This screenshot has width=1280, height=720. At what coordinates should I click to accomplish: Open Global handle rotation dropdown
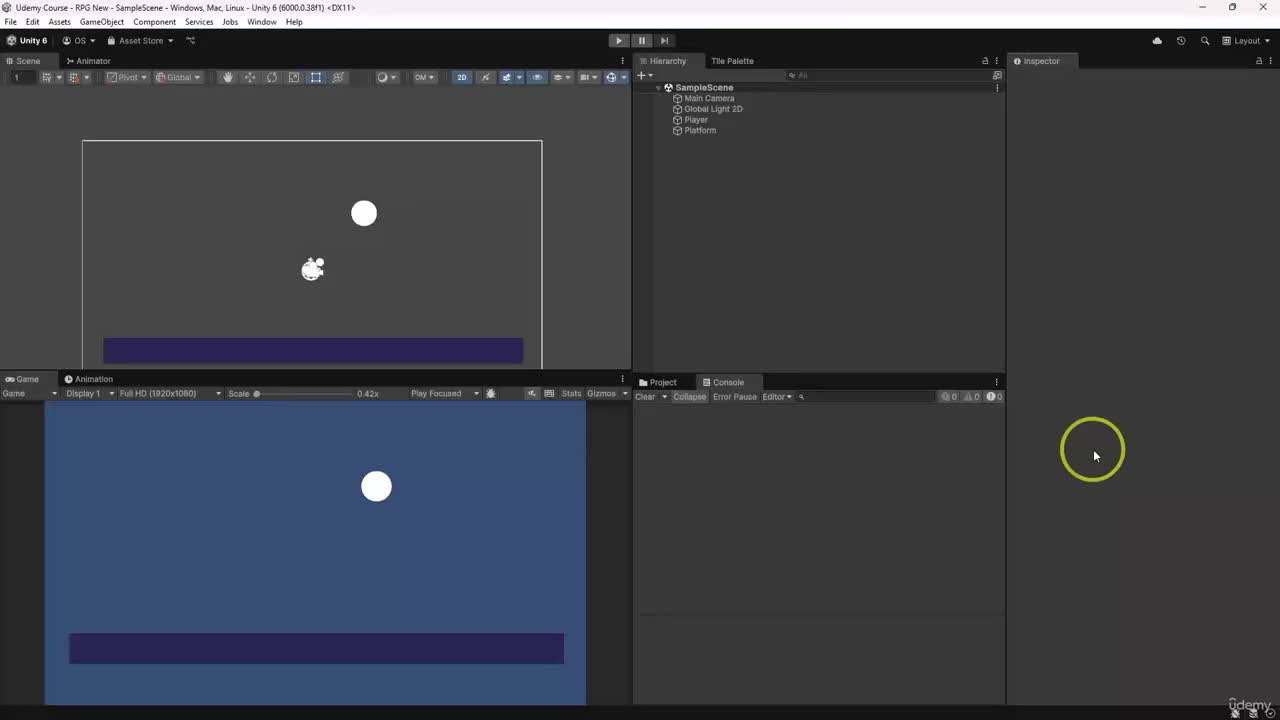[178, 77]
